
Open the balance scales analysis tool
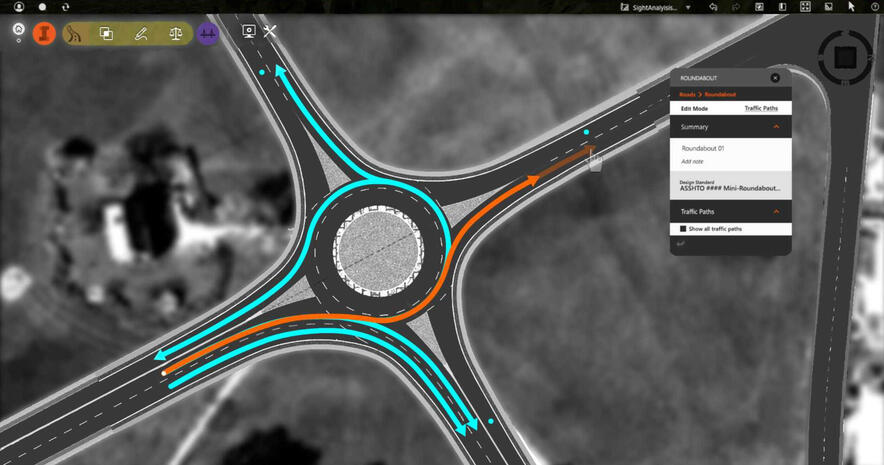[176, 33]
